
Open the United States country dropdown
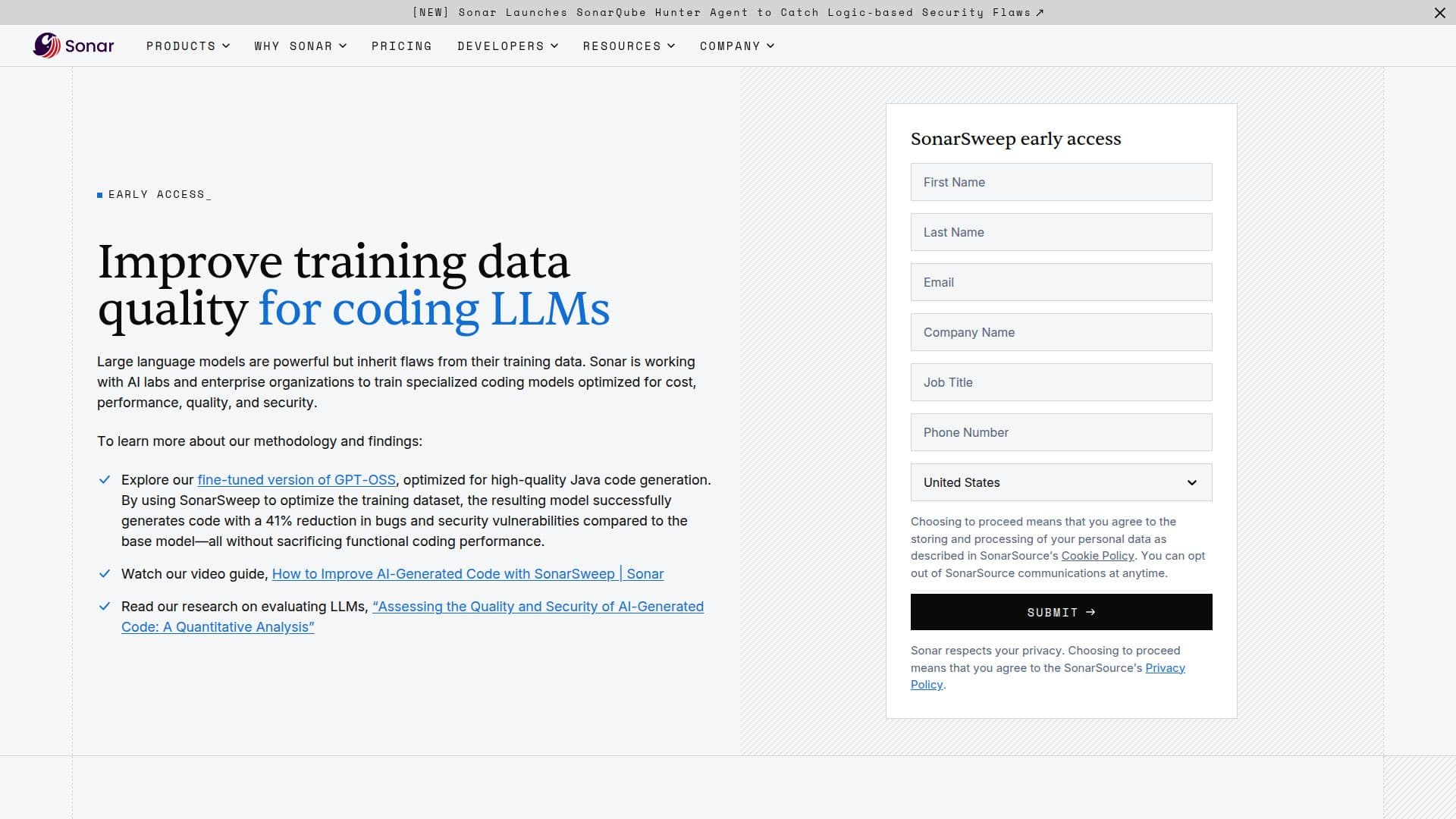[x=1061, y=482]
